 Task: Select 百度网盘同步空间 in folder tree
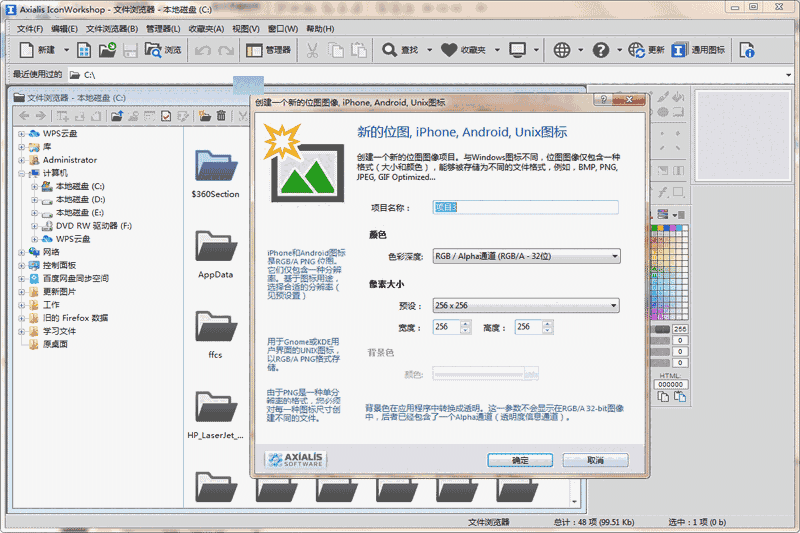coord(76,278)
